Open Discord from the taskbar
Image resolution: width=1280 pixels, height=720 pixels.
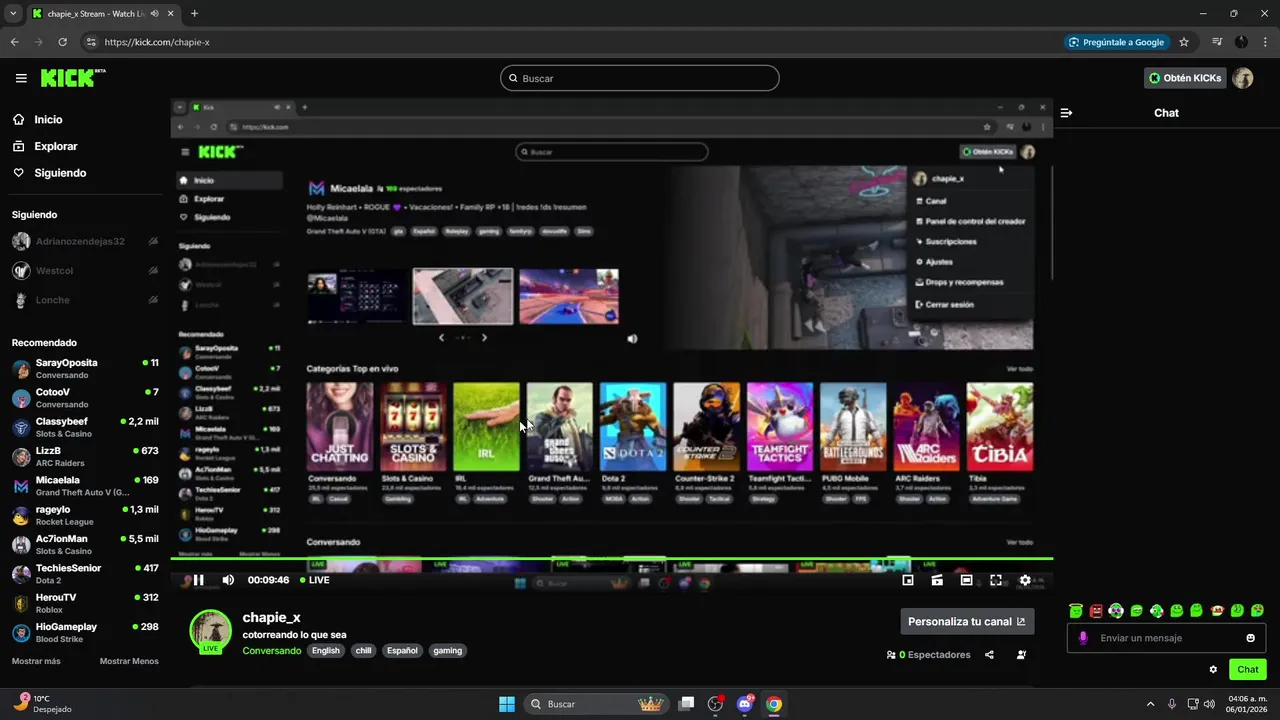pos(744,704)
